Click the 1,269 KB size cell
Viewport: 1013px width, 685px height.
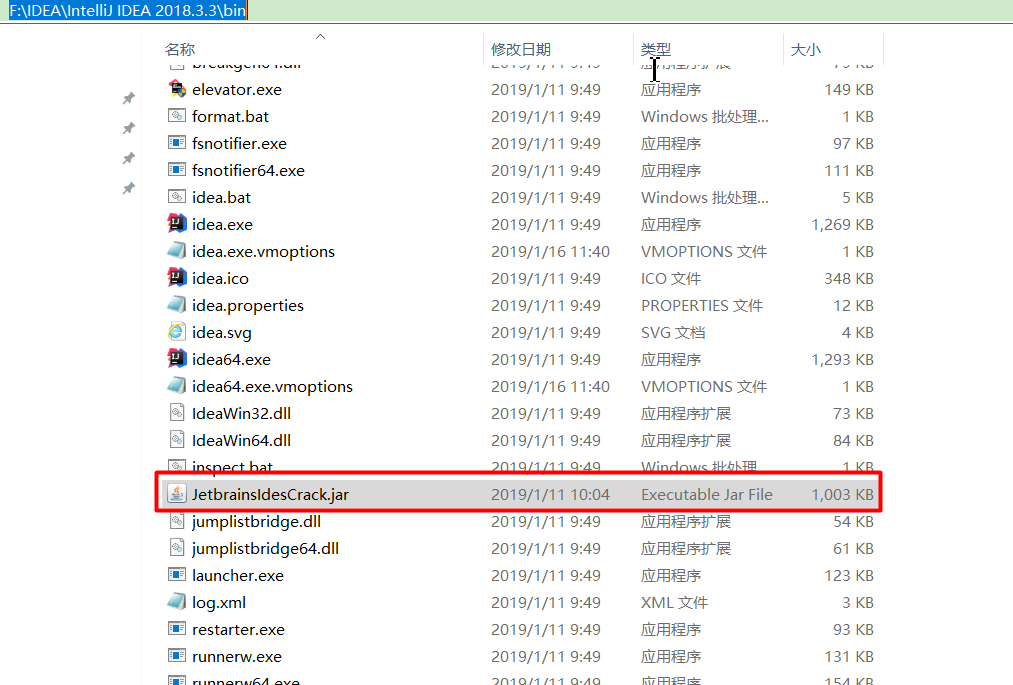[x=842, y=224]
